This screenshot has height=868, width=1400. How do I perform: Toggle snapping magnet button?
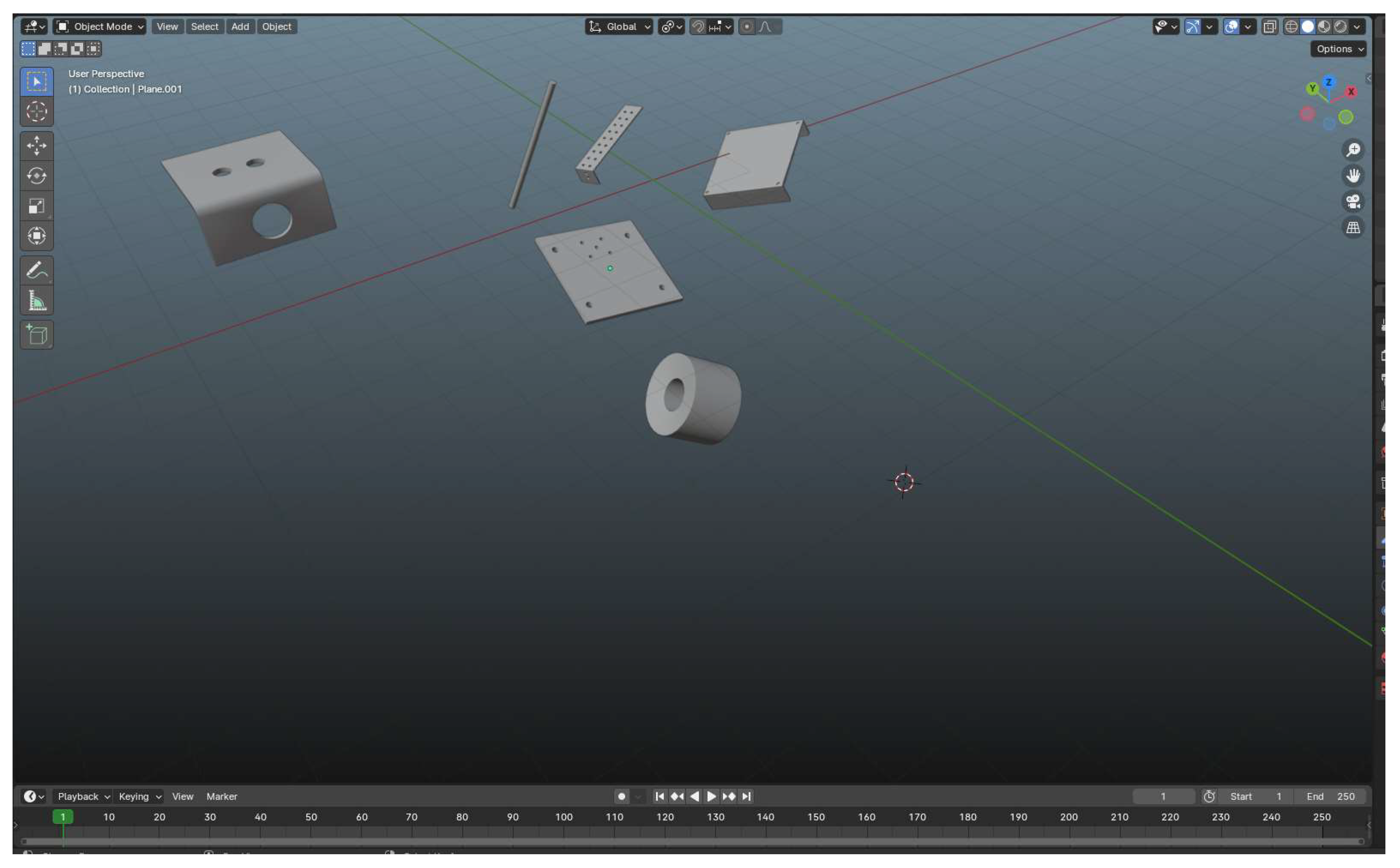coord(698,26)
